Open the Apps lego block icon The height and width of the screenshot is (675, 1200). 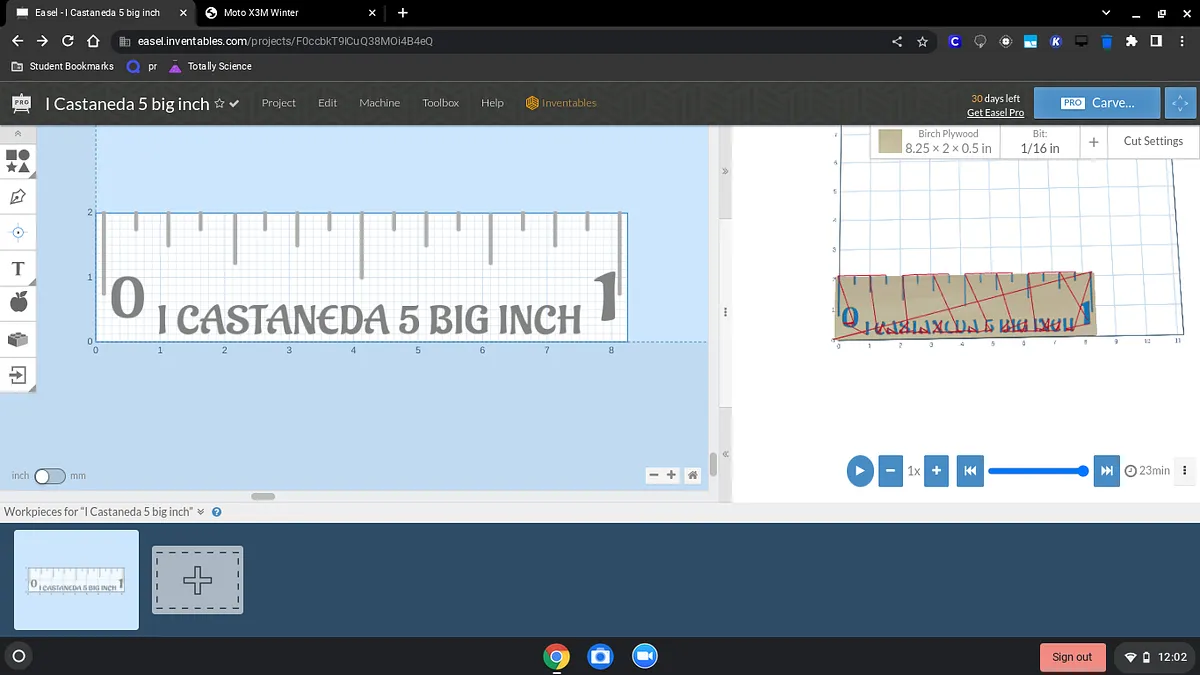tap(17, 340)
